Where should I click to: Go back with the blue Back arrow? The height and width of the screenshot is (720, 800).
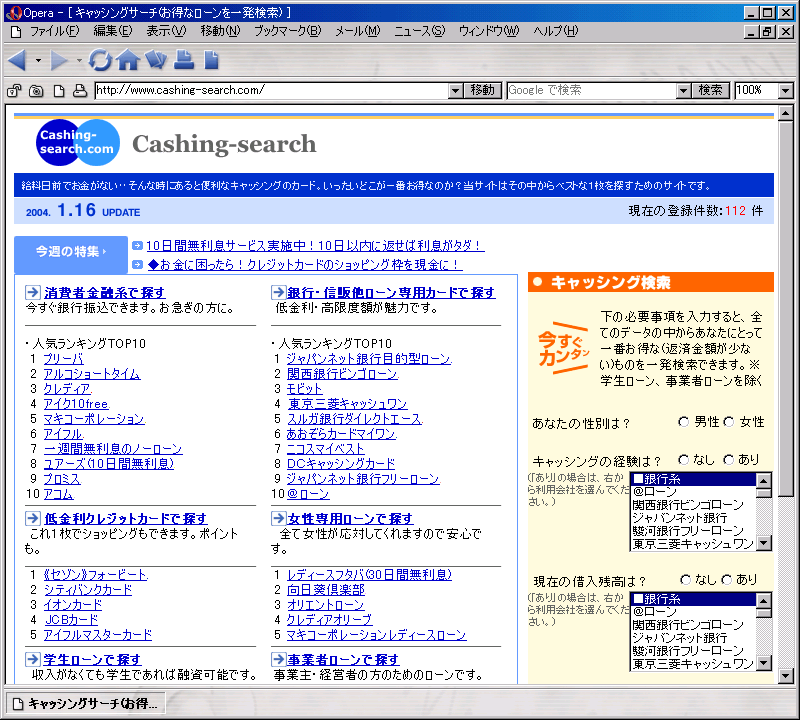point(18,60)
